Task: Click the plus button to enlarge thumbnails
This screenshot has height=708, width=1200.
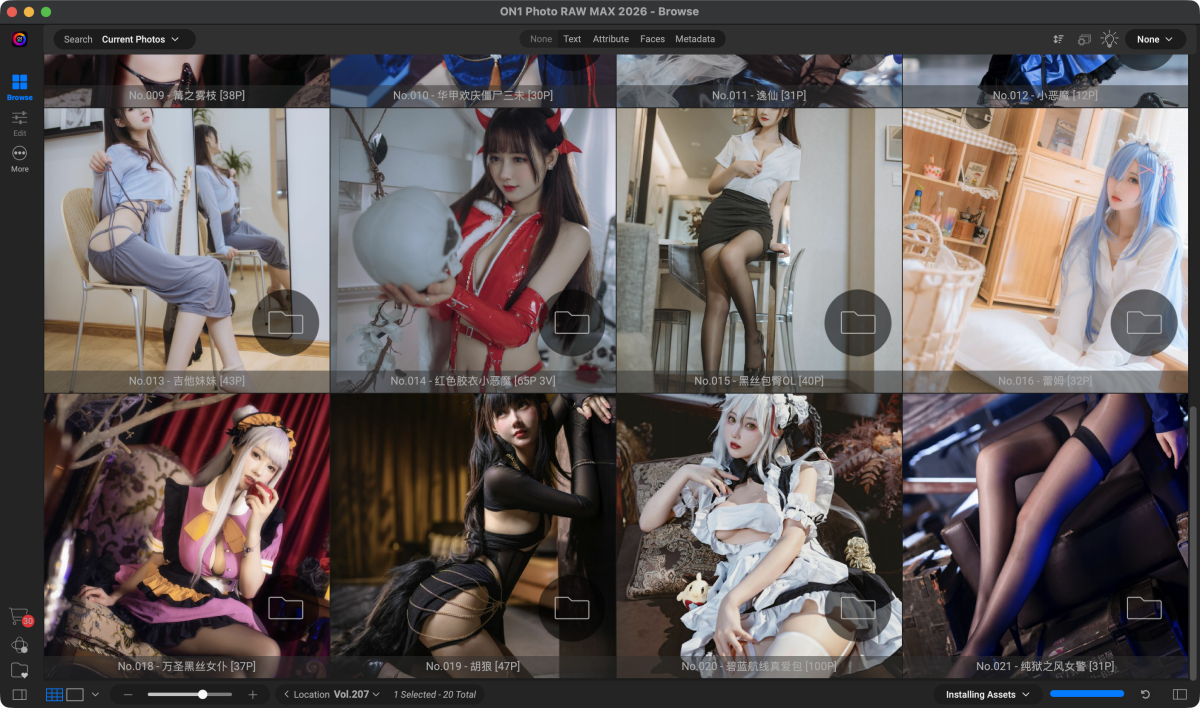Action: pos(253,694)
